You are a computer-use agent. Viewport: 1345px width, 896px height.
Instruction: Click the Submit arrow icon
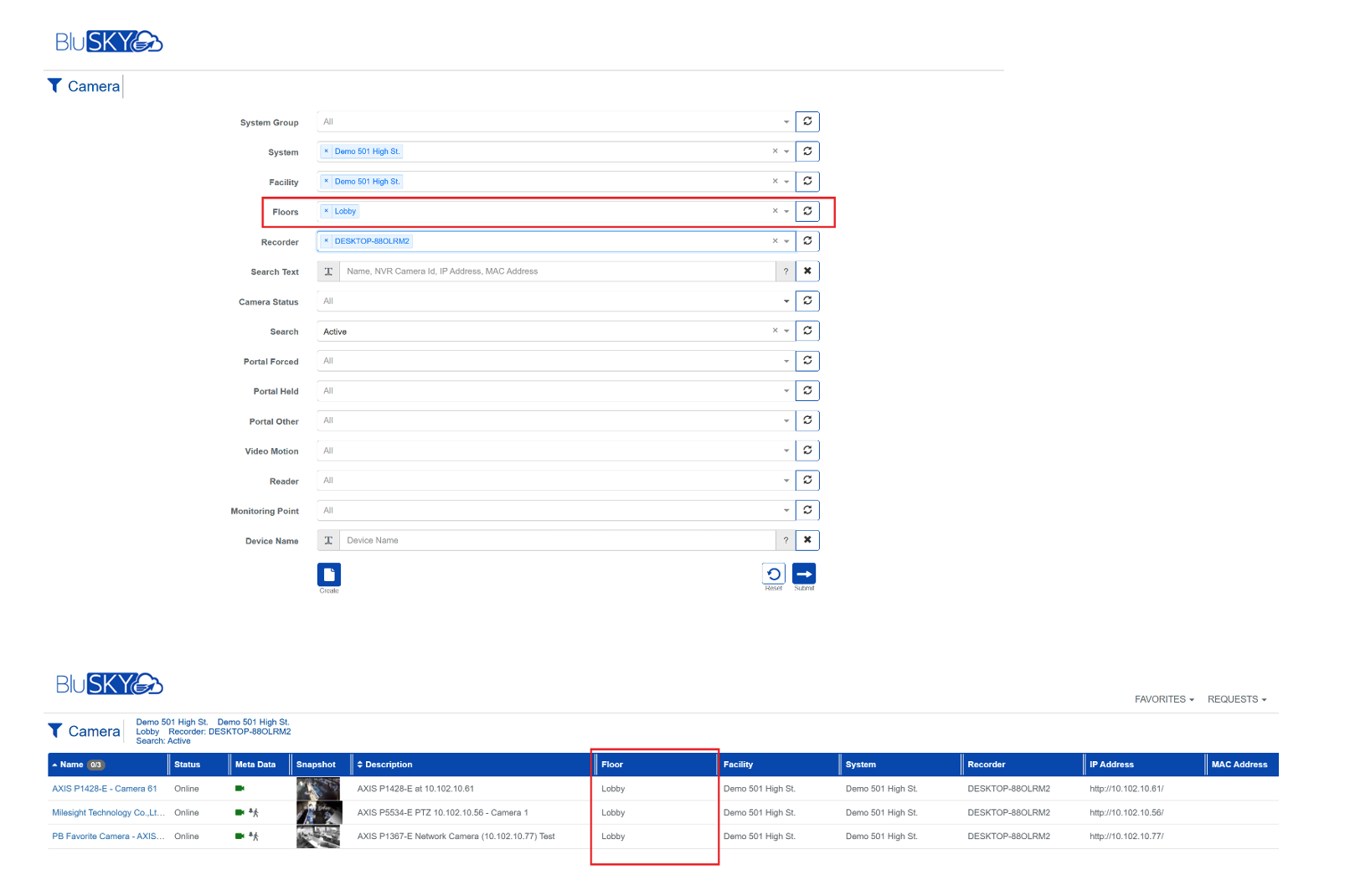pyautogui.click(x=803, y=574)
